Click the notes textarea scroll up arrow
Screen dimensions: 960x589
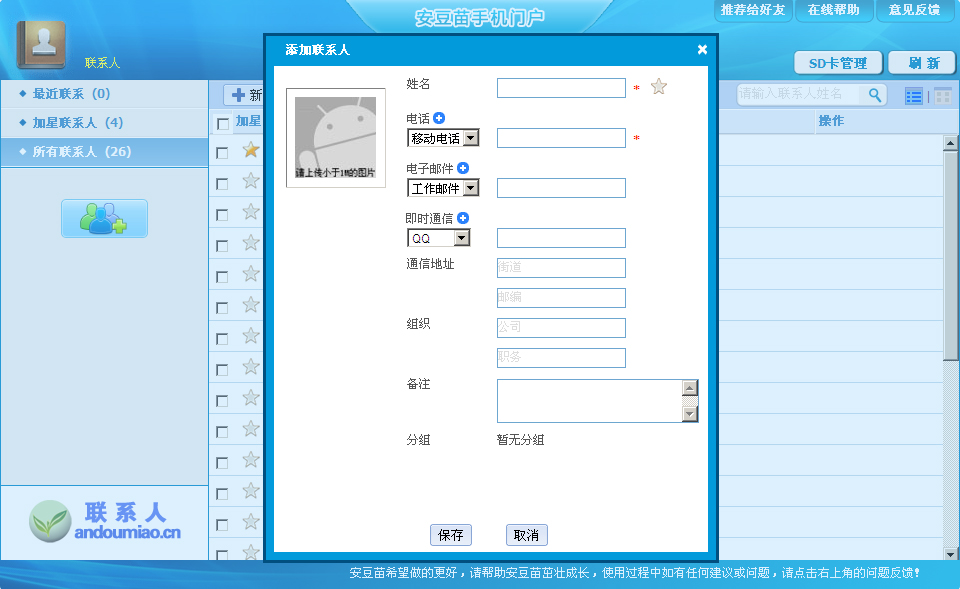click(690, 388)
